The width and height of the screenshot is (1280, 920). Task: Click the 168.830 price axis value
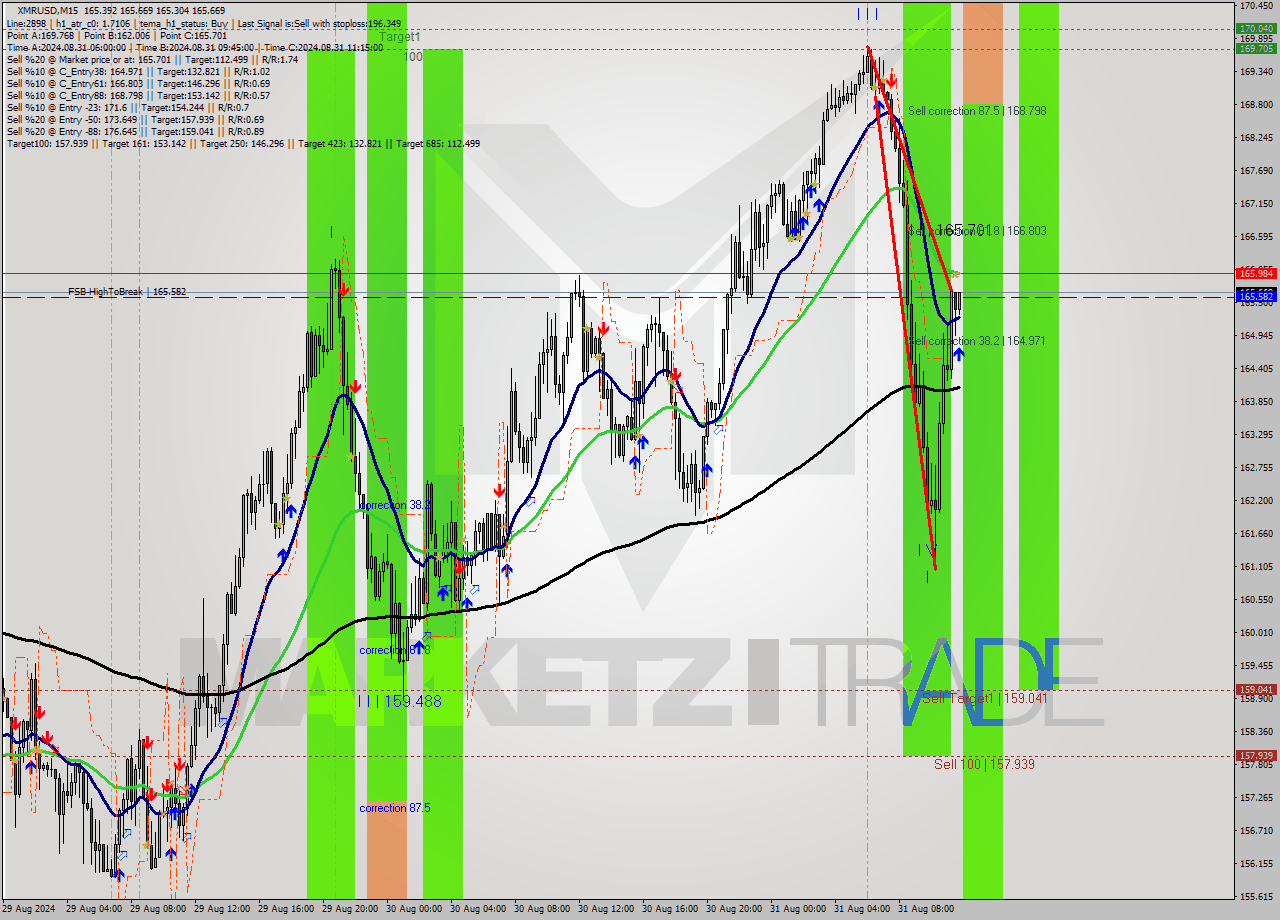click(x=1256, y=105)
